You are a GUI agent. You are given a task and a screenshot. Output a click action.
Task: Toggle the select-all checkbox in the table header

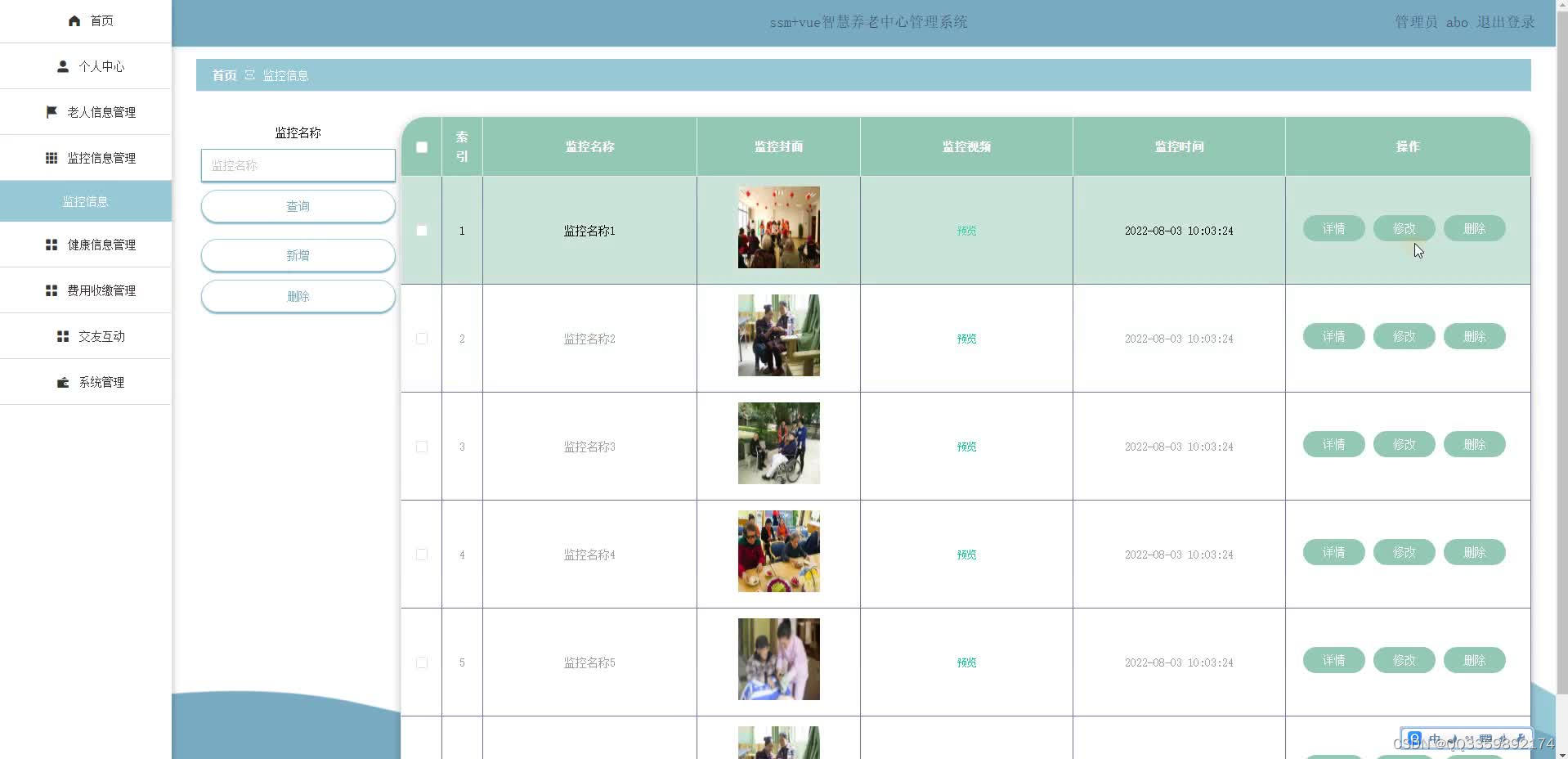[422, 147]
